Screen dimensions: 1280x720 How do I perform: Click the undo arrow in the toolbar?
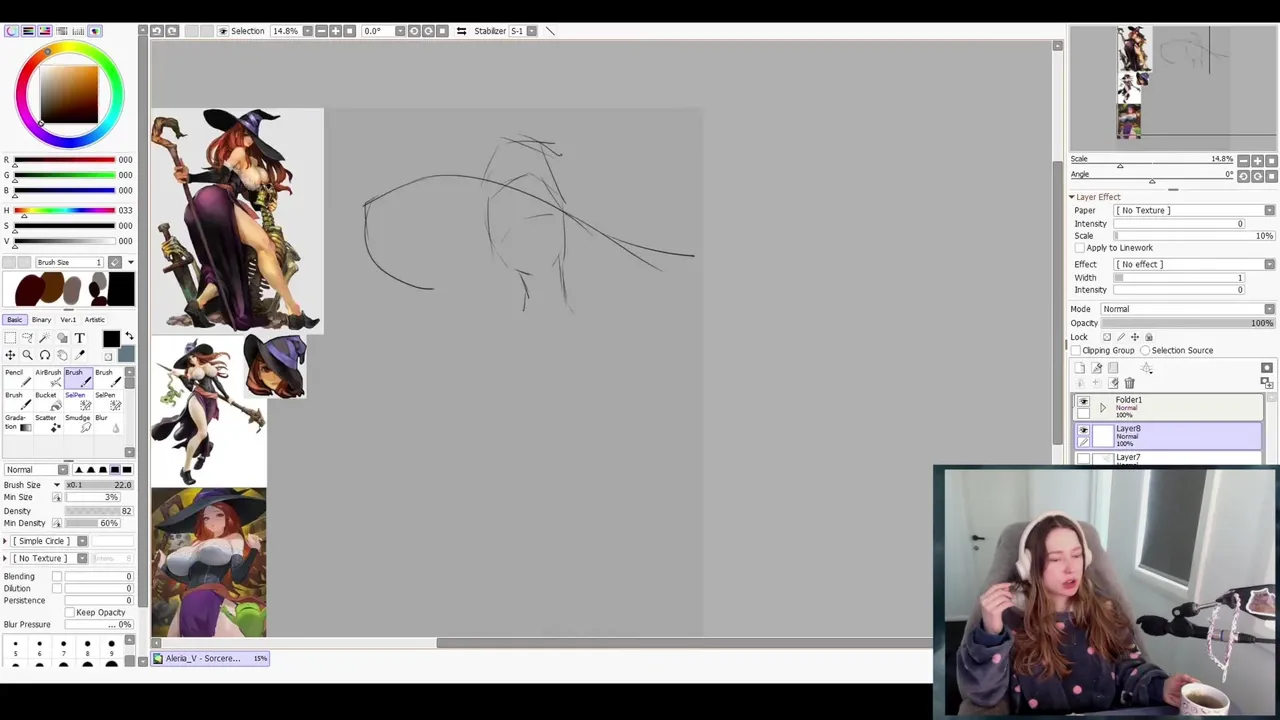pos(156,31)
